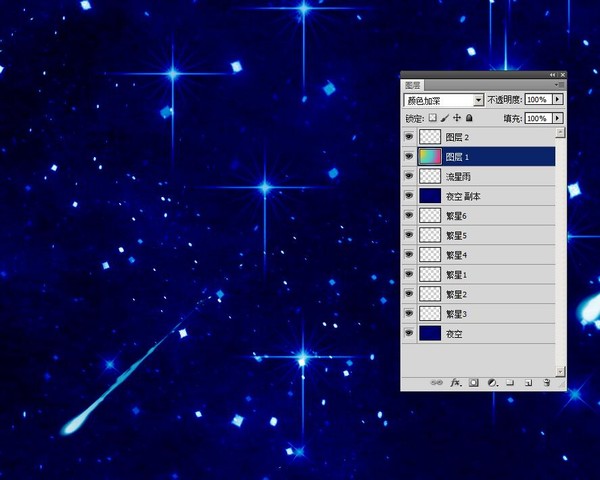Lock layer position with the move icon
The height and width of the screenshot is (480, 600).
click(457, 118)
